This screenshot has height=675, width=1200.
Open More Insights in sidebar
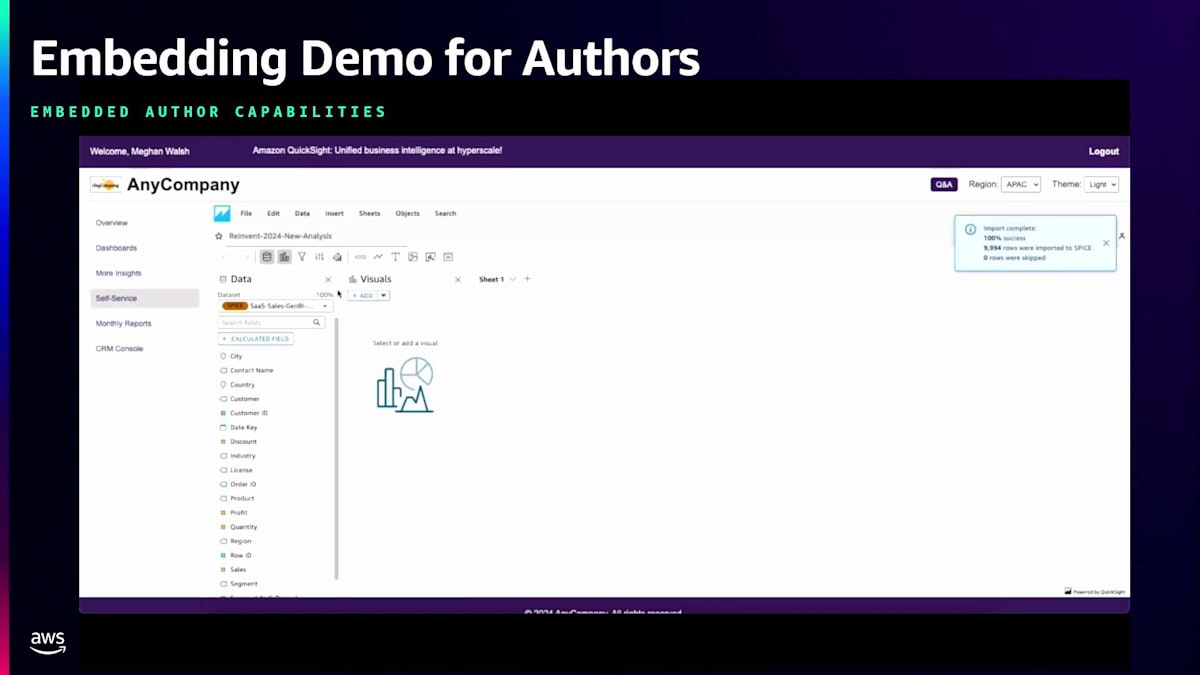pos(119,273)
